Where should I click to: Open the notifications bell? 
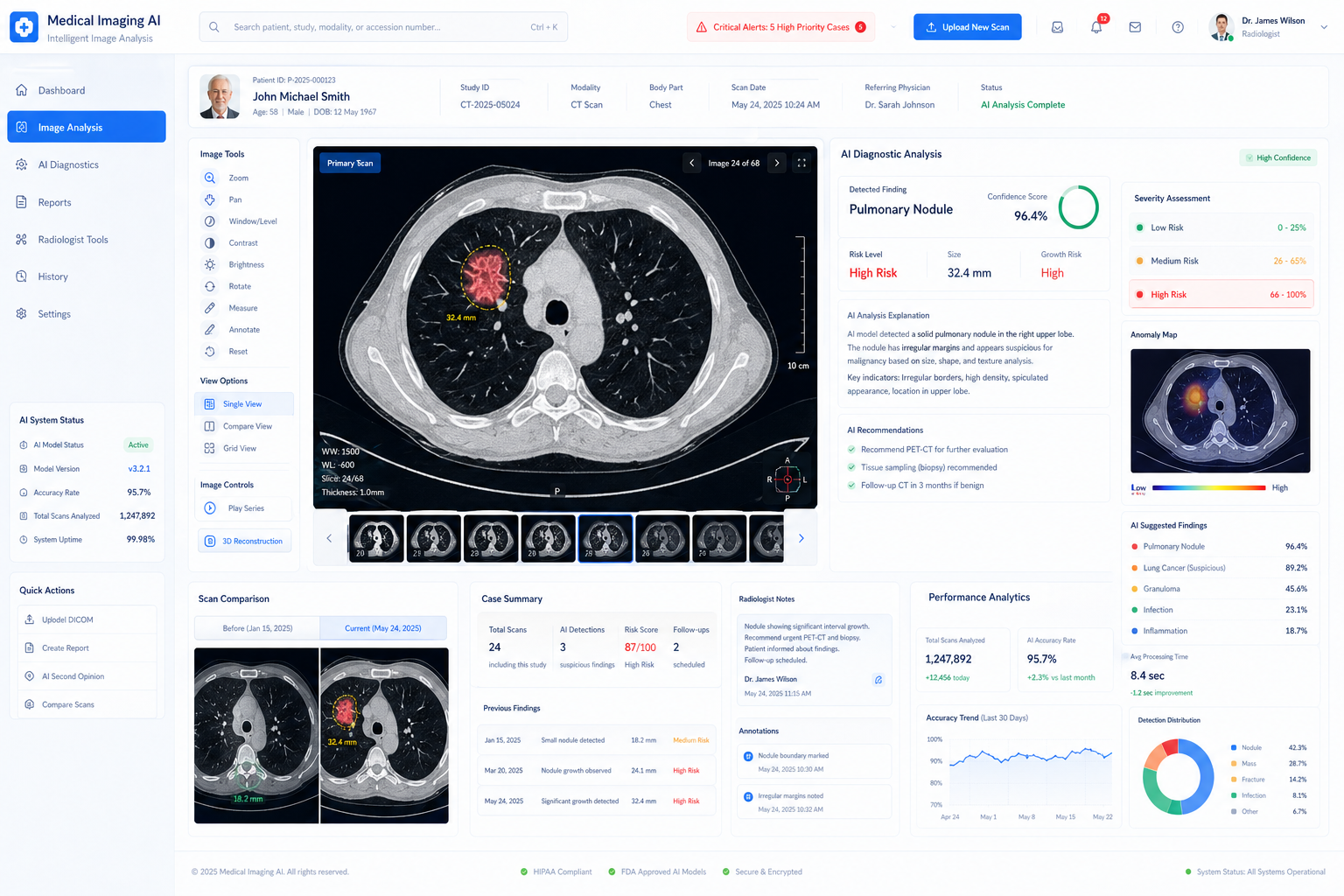[x=1096, y=27]
